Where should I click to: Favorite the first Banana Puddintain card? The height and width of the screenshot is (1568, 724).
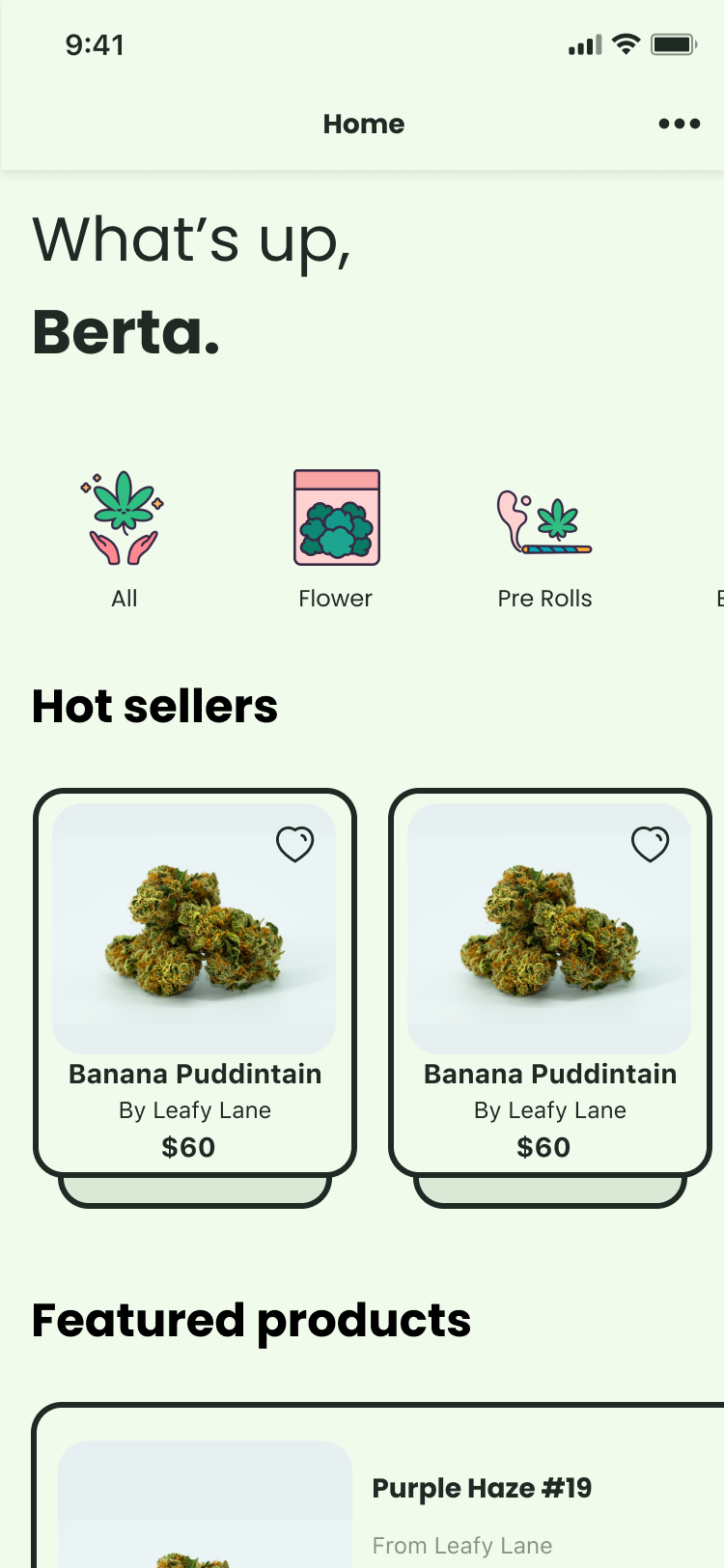click(295, 844)
